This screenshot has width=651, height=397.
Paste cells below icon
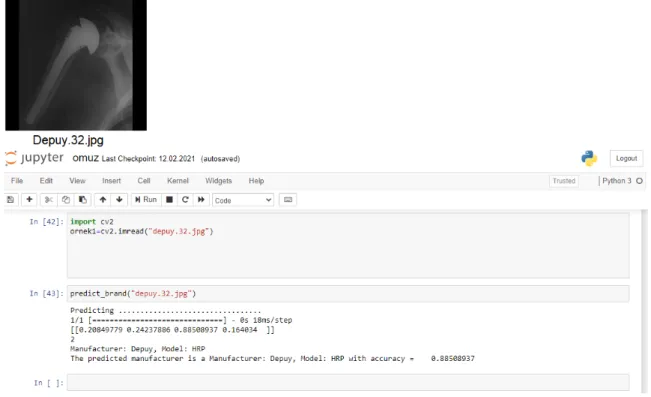83,200
